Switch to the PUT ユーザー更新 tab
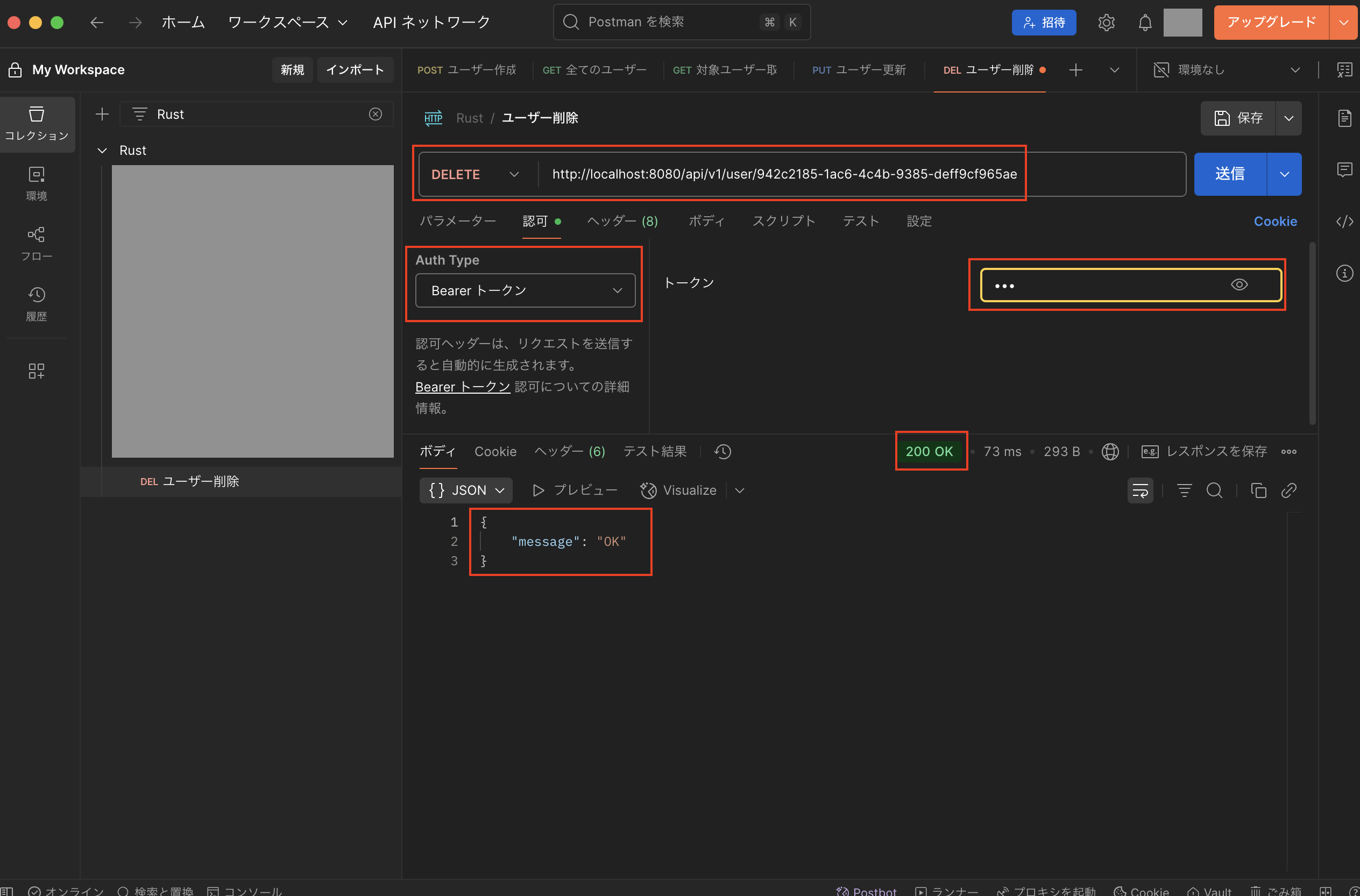The image size is (1360, 896). [859, 70]
